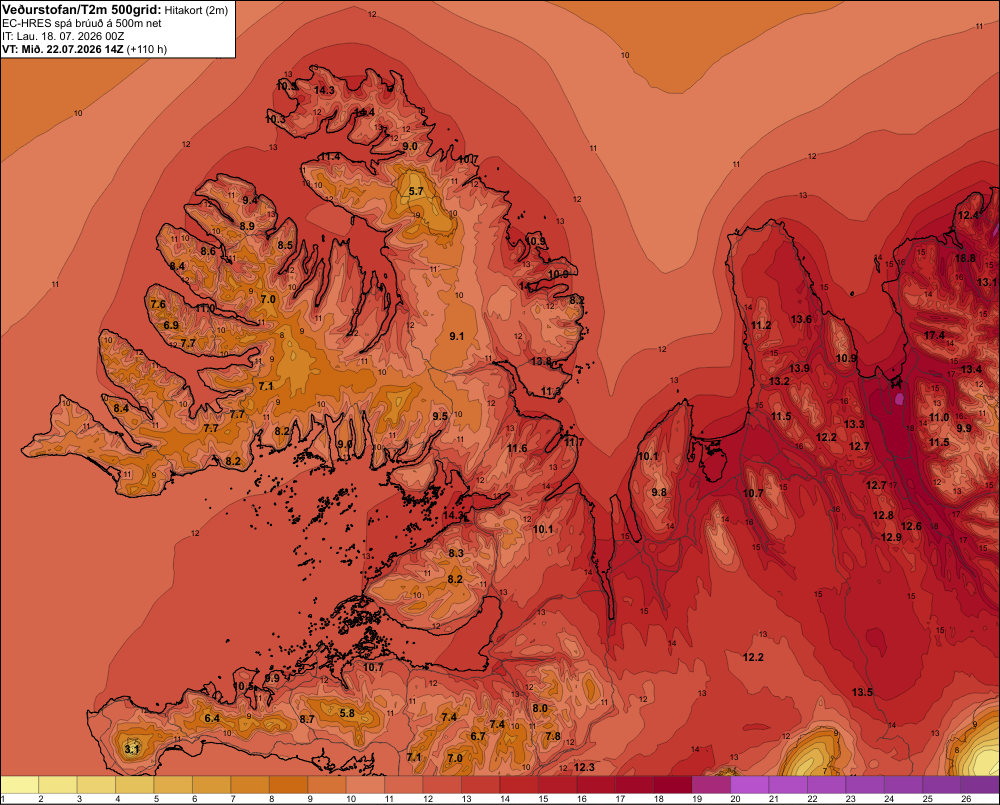Click the 12.3 label near the bottom edge

584,767
